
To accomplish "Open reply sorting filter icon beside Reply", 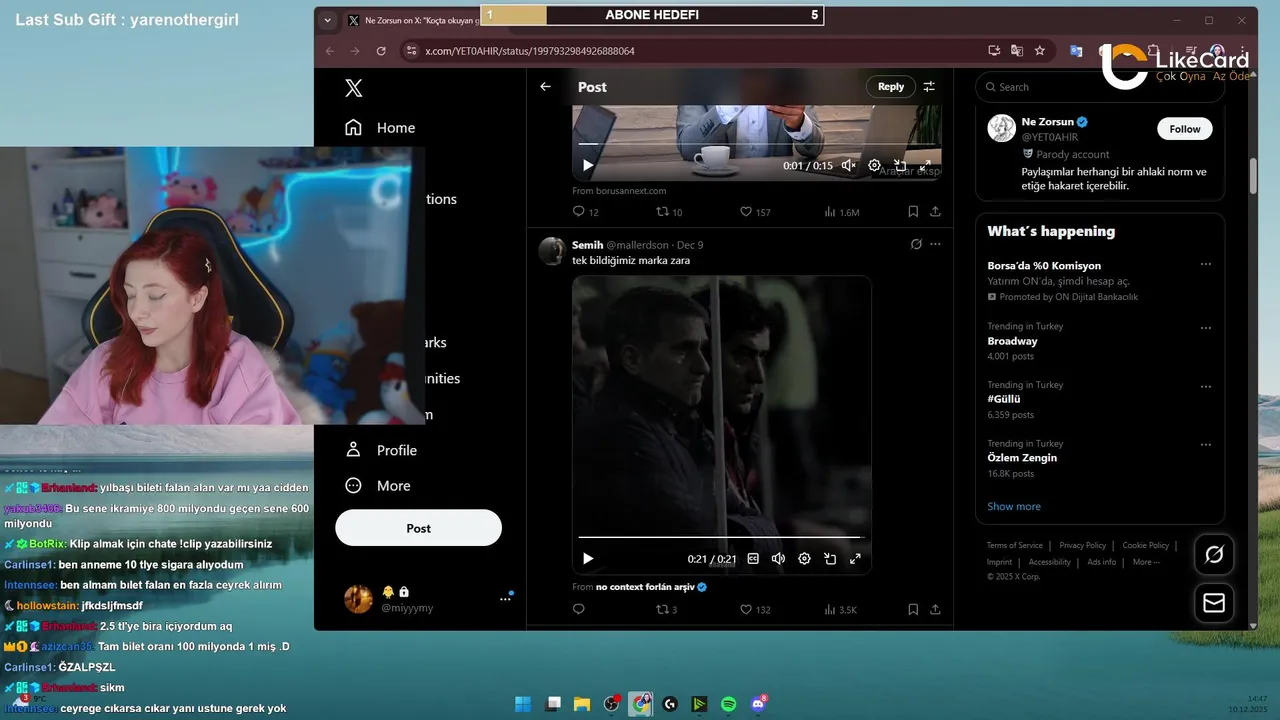I will pos(929,87).
